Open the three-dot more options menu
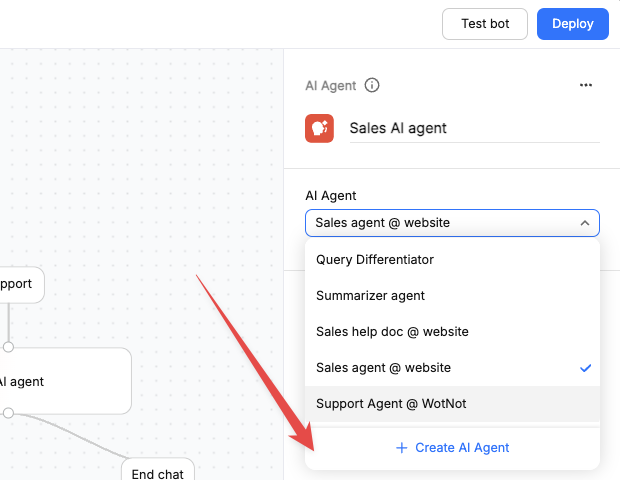This screenshot has width=620, height=480. (586, 86)
